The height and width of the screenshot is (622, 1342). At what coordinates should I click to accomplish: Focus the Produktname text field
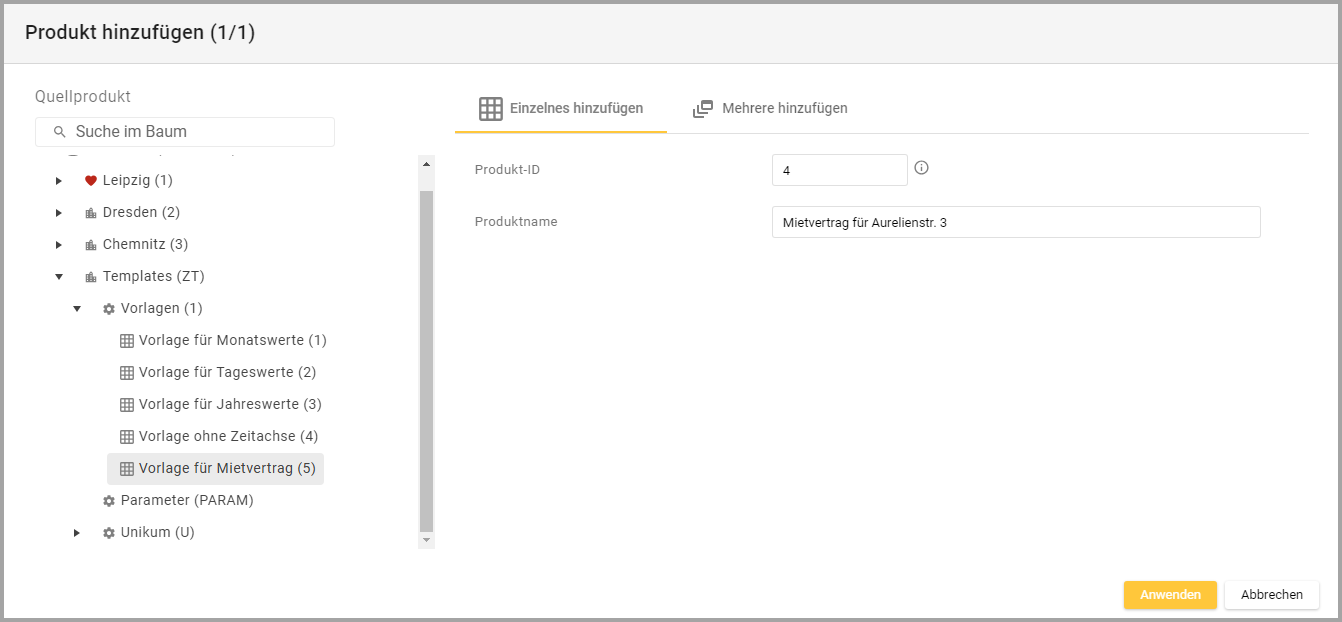click(1015, 222)
